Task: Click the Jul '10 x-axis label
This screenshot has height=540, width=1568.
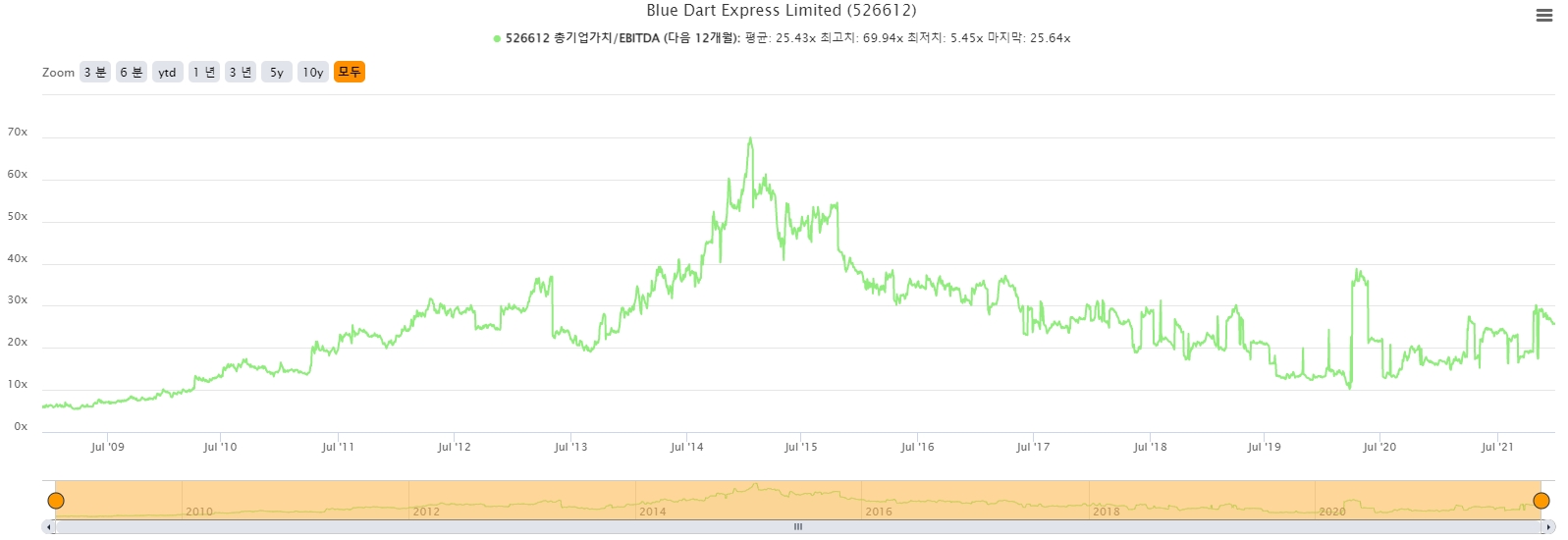Action: tap(220, 447)
